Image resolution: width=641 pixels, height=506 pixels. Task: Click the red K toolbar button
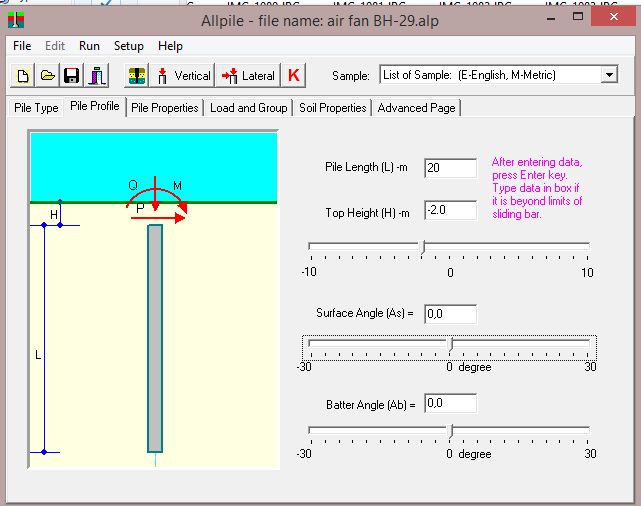pos(294,75)
